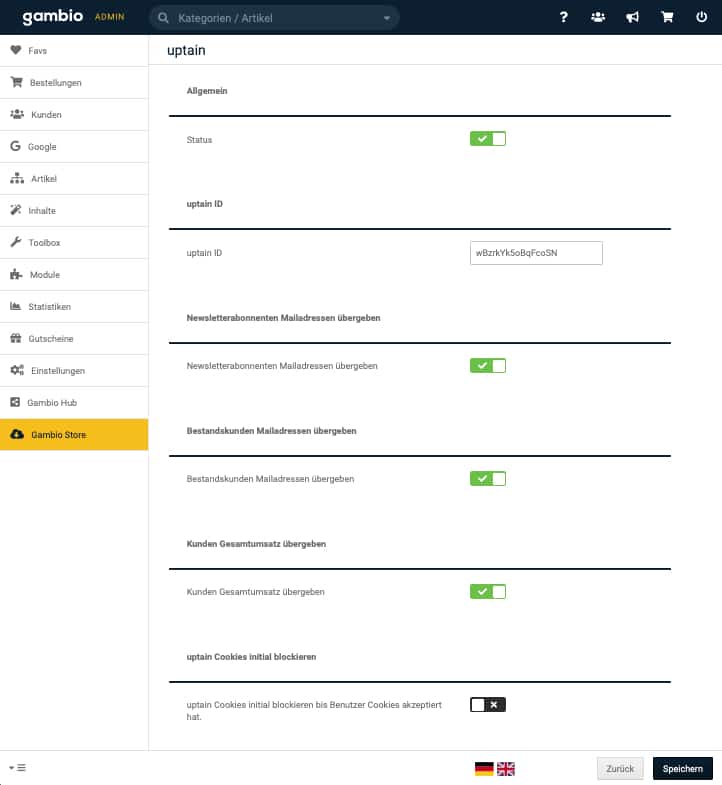Click the Zurück button
The image size is (722, 785).
620,768
